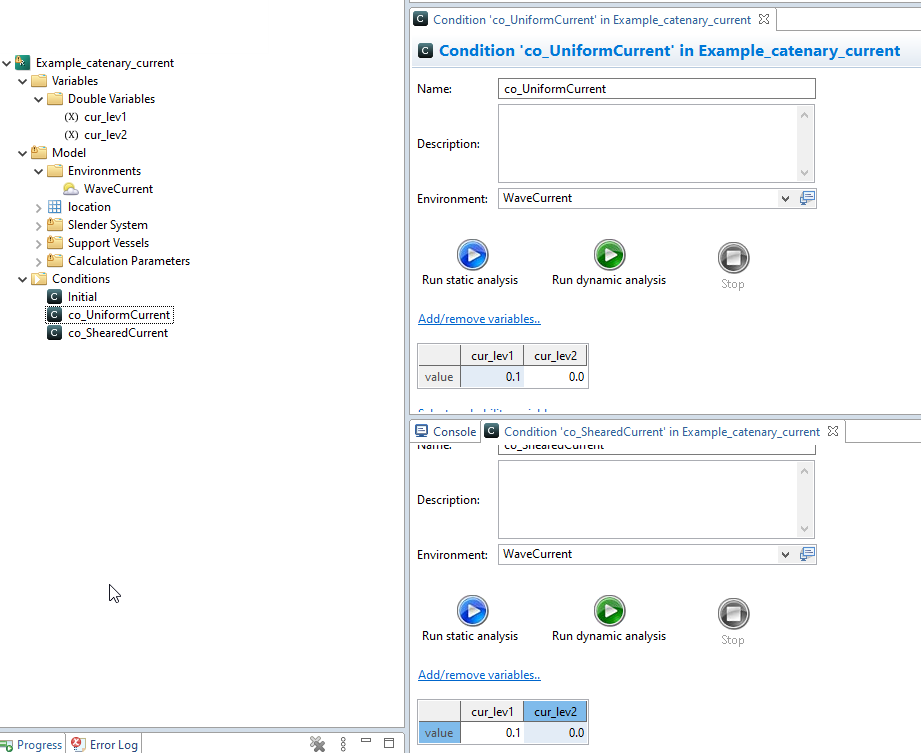Image resolution: width=921 pixels, height=753 pixels.
Task: Select the co_ShearedCurrent condition in tree
Action: pyautogui.click(x=117, y=333)
